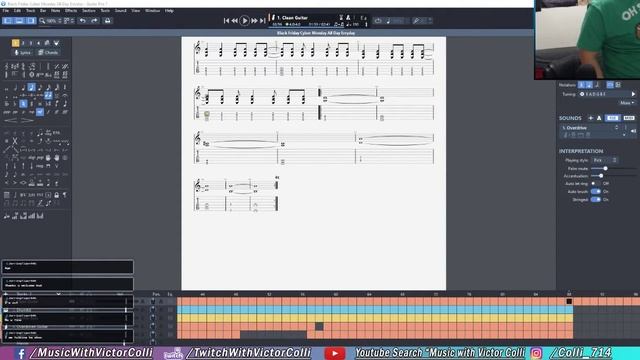Jump to the end of the score
640x360 pixels.
(262, 20)
